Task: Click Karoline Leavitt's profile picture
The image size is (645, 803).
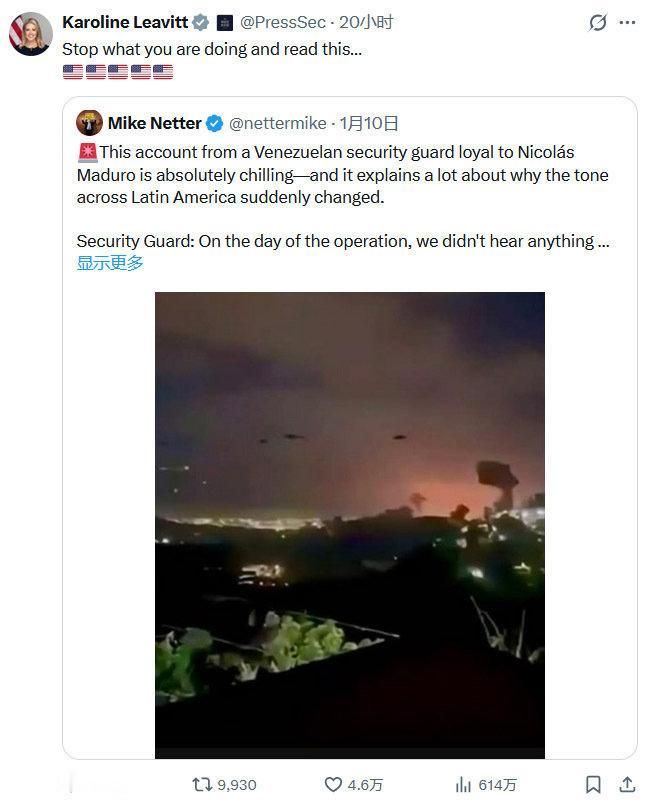Action: pos(31,33)
